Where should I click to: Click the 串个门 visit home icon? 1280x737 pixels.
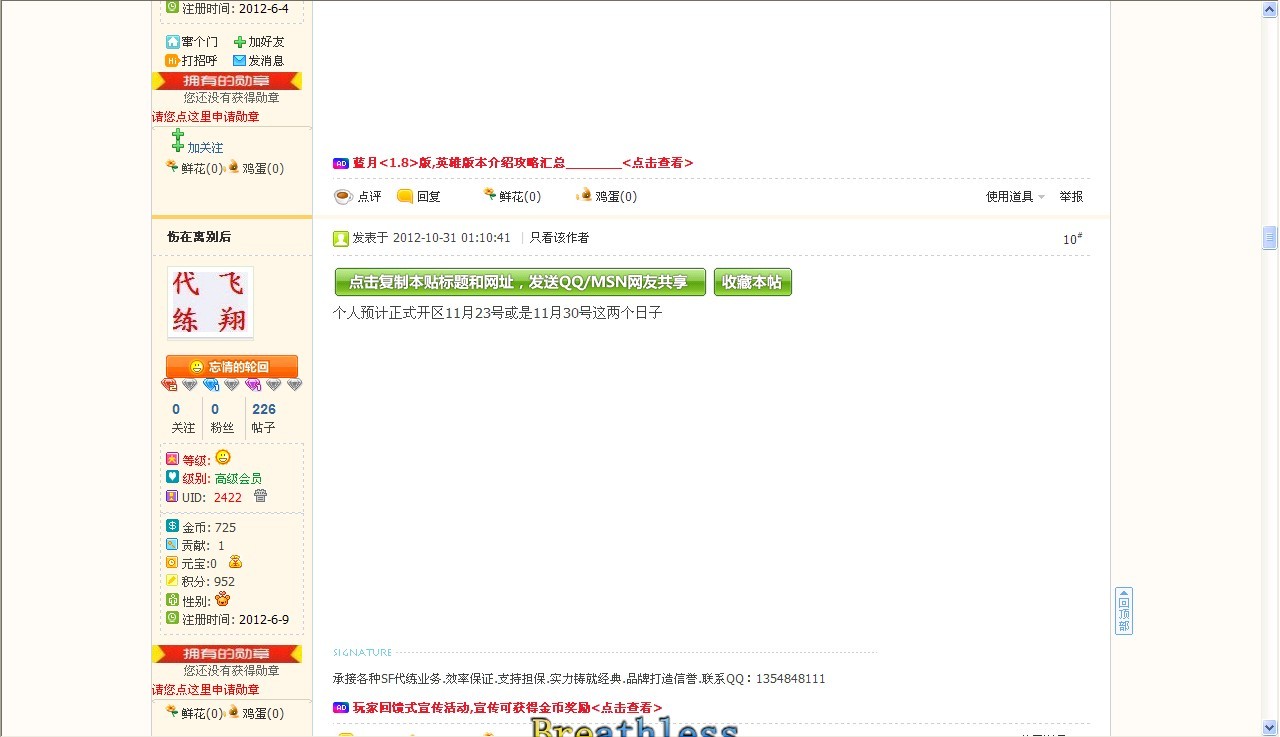(x=173, y=42)
